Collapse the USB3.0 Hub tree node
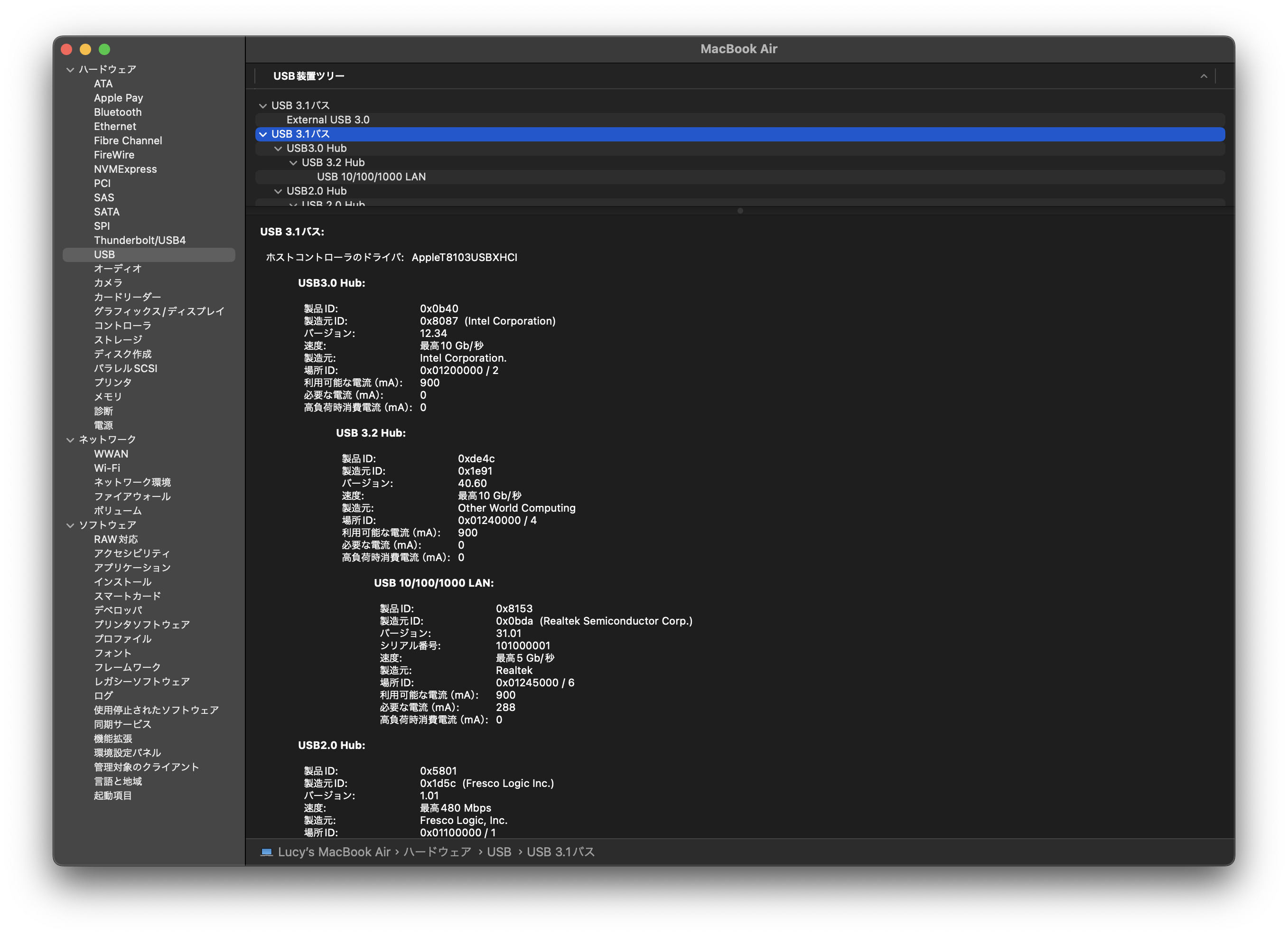The width and height of the screenshot is (1288, 936). pyautogui.click(x=278, y=149)
